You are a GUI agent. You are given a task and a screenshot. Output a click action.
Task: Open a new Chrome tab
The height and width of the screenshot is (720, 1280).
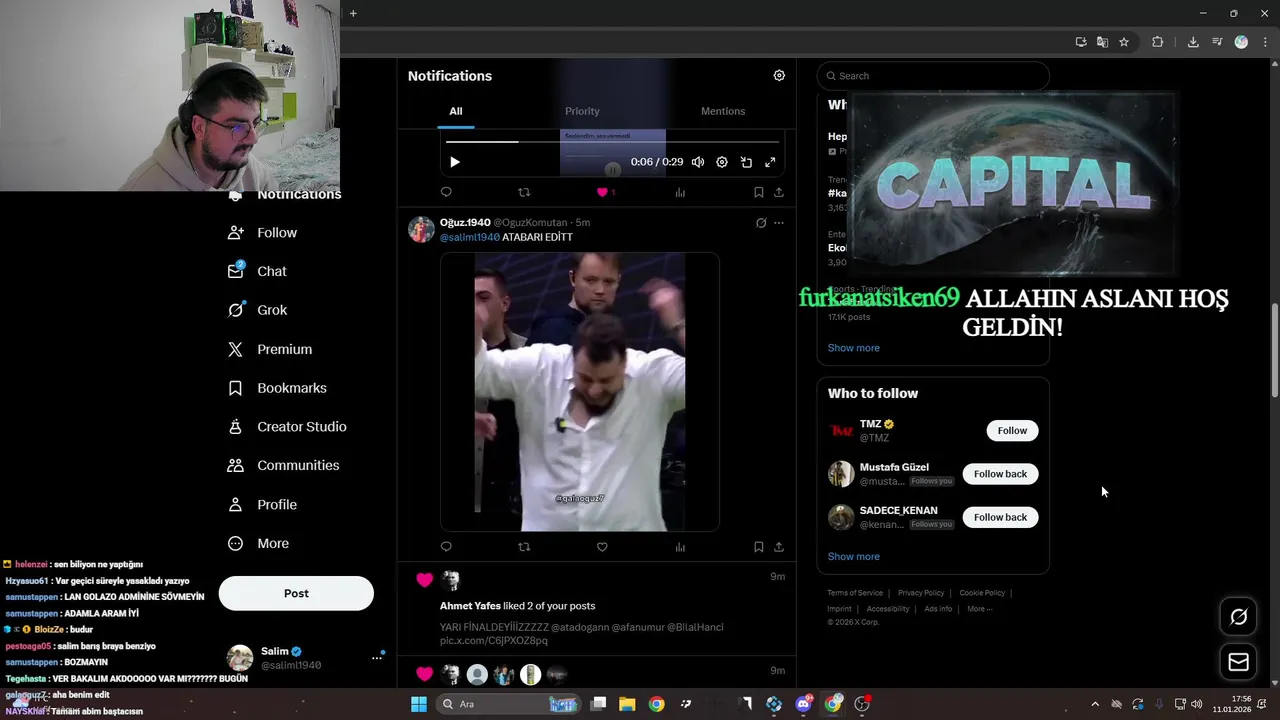coord(353,13)
